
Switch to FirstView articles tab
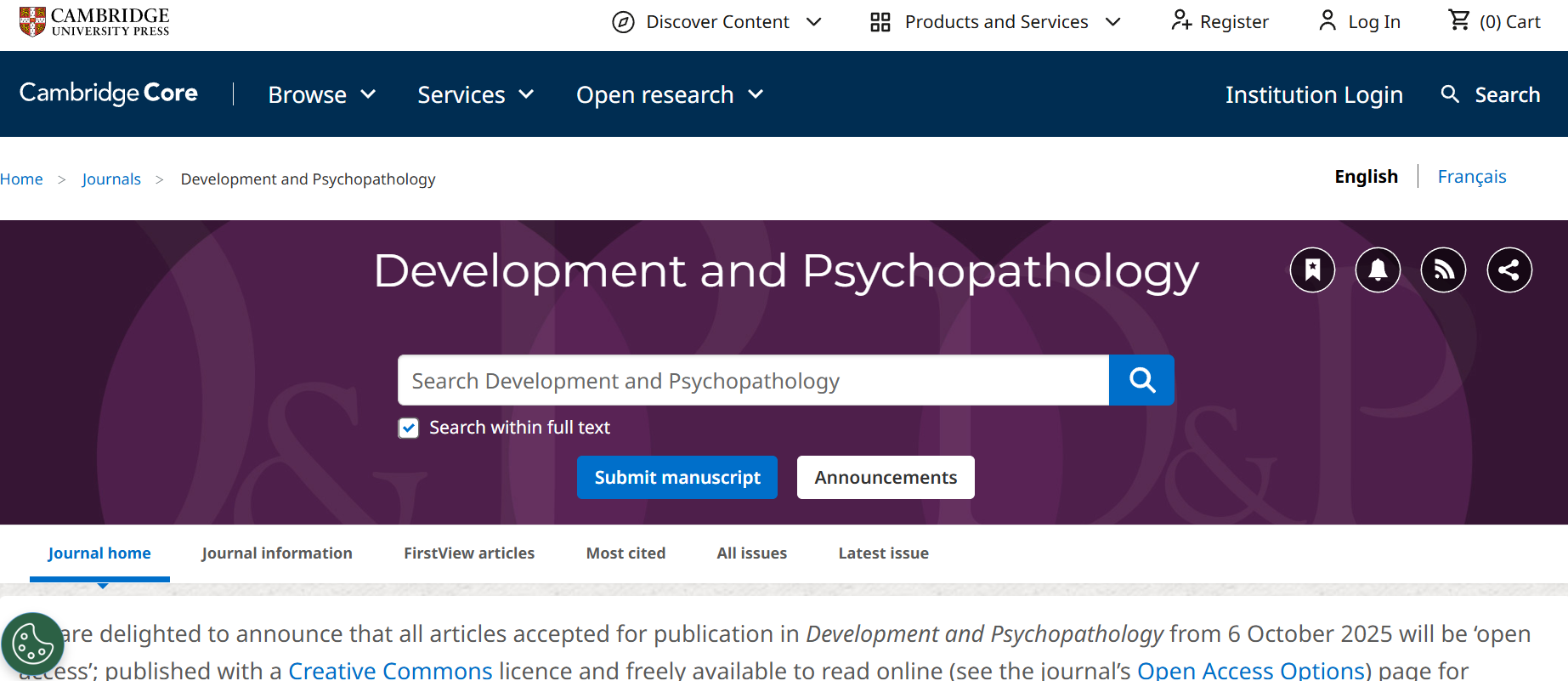point(469,553)
